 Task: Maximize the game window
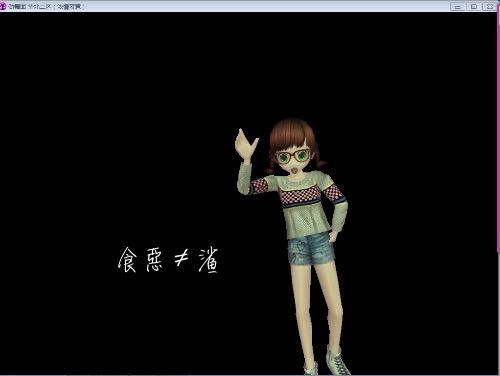click(x=474, y=6)
